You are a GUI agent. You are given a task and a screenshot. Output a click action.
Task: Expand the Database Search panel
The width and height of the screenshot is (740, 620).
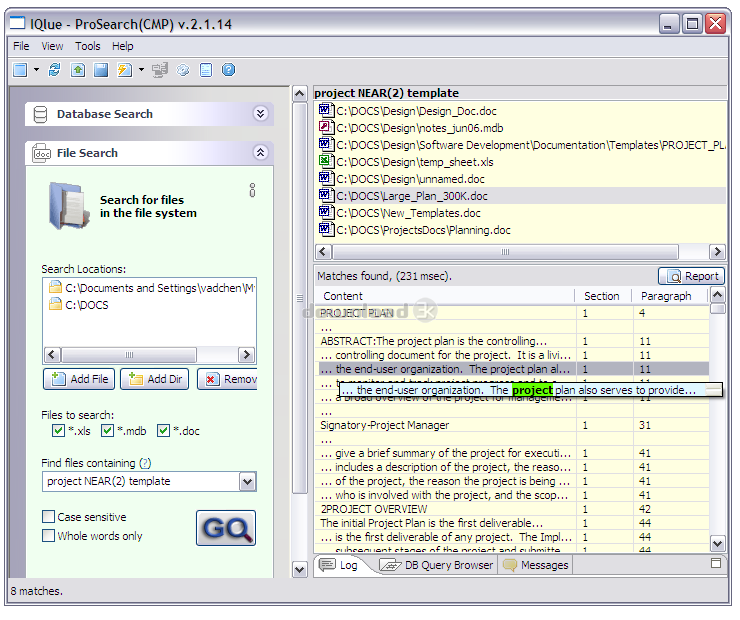coord(261,114)
